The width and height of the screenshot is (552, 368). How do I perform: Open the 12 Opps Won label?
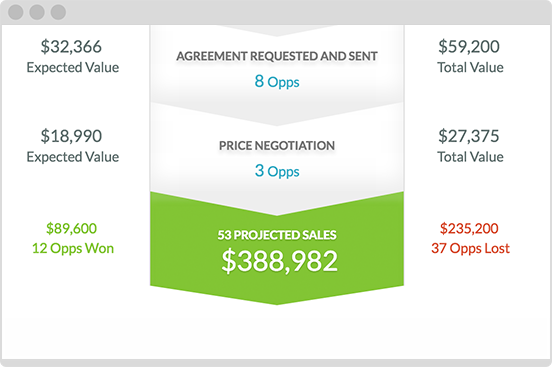(73, 248)
